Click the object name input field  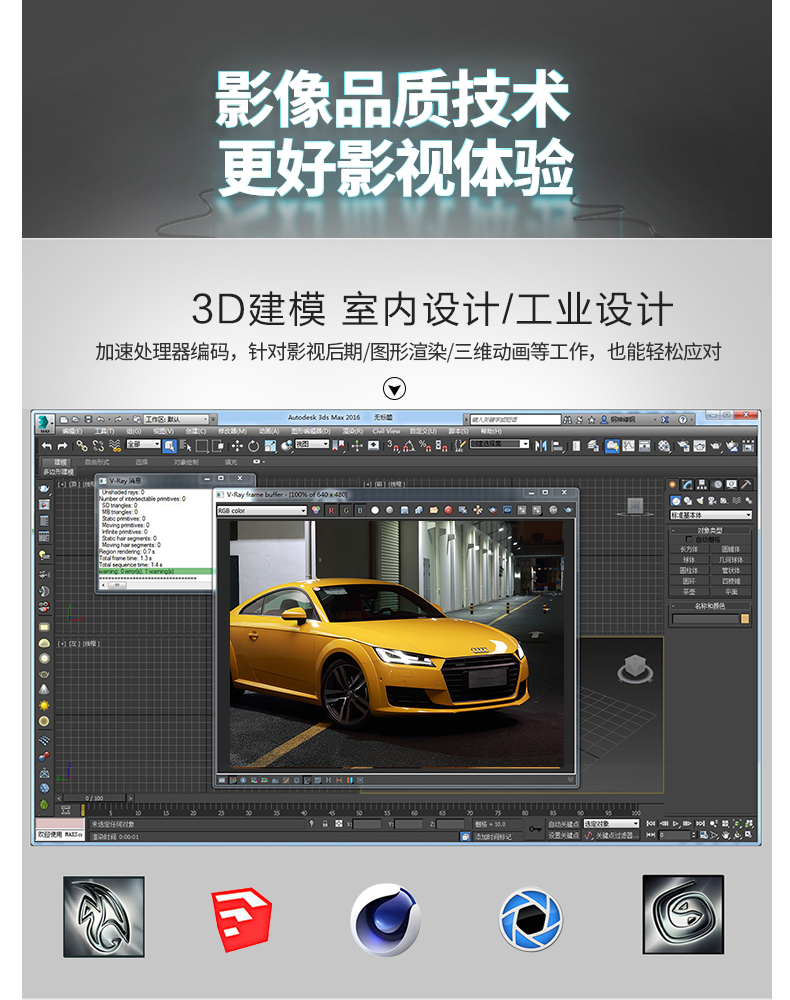click(705, 619)
